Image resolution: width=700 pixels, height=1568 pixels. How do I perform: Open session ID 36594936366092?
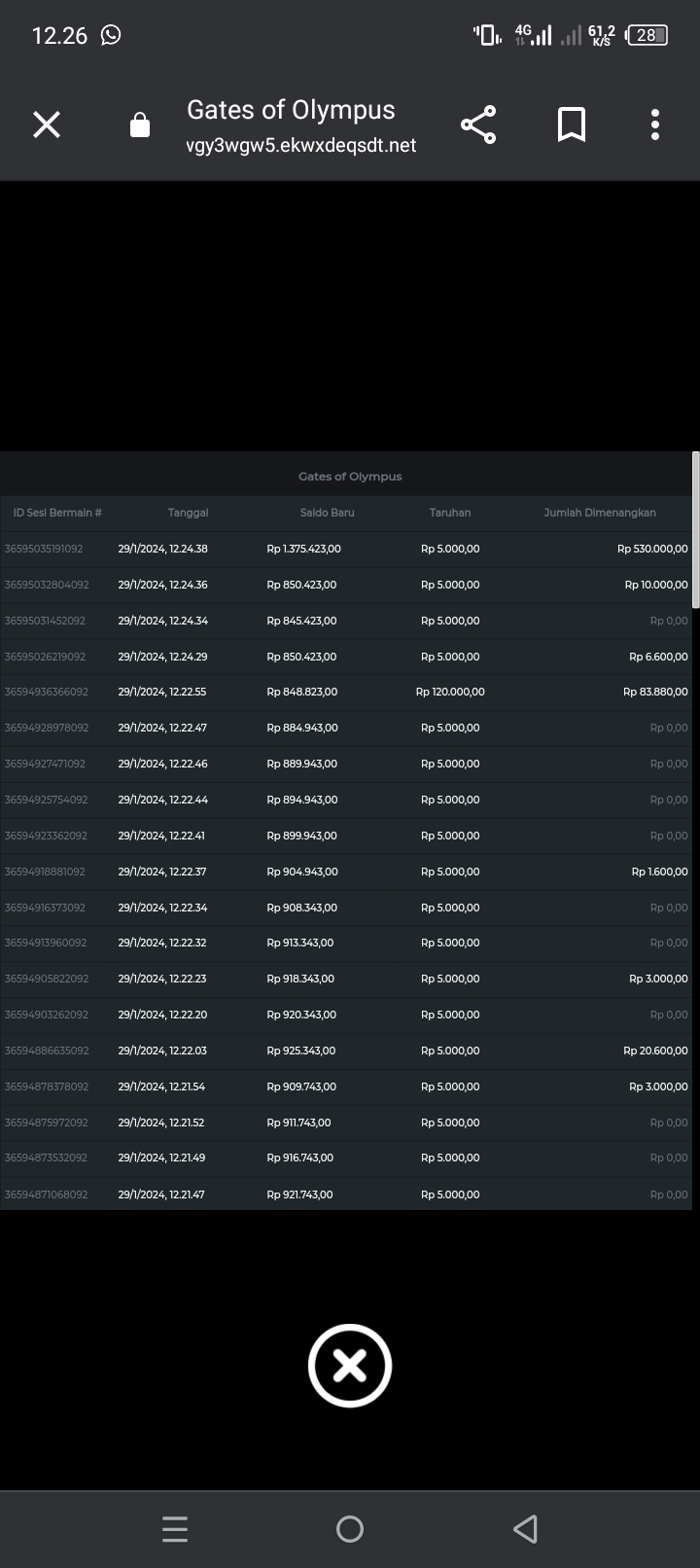tap(46, 692)
